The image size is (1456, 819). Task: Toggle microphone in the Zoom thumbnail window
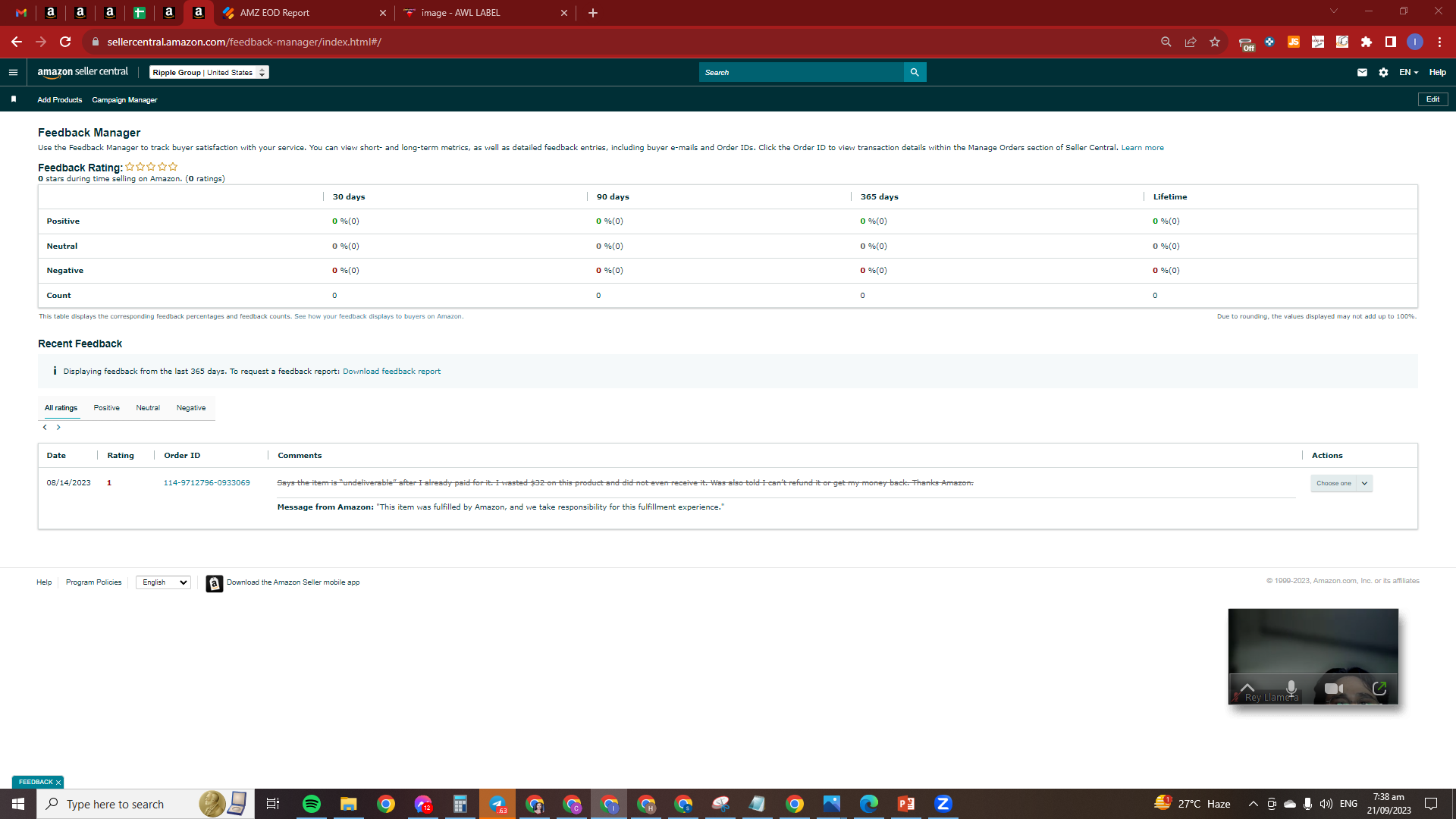coord(1291,688)
